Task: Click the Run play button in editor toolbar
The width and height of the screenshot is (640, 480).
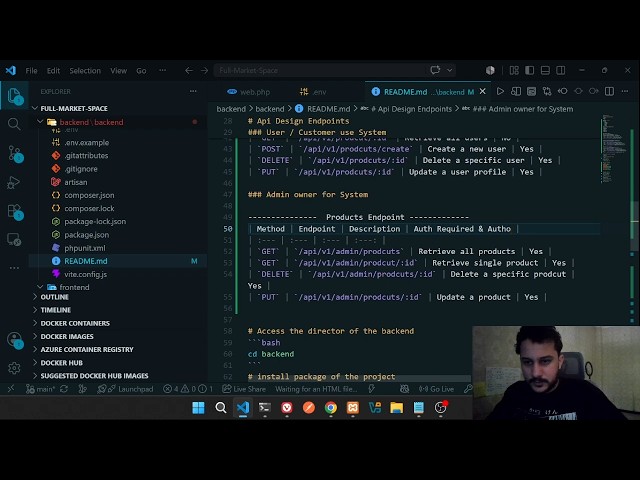Action: [x=500, y=91]
